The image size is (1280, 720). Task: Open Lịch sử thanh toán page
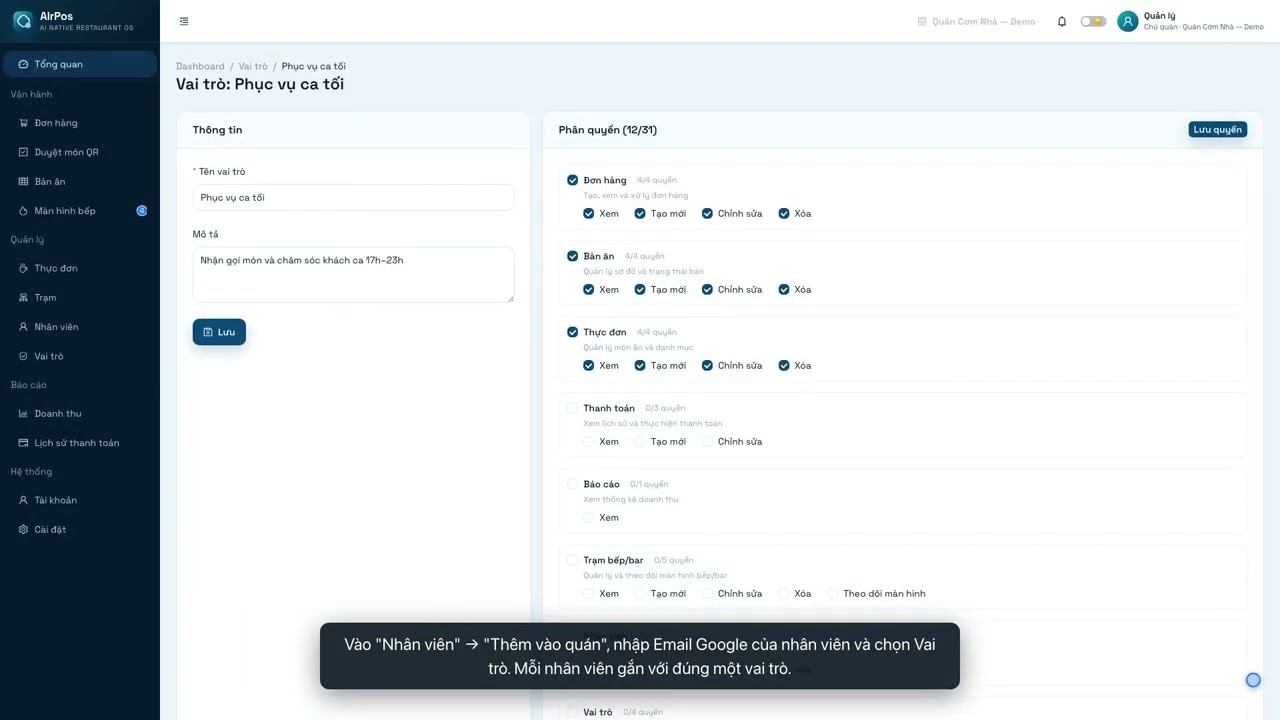click(x=80, y=443)
